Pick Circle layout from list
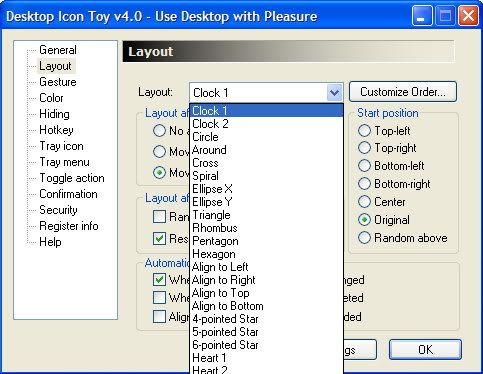This screenshot has width=483, height=374. (267, 137)
